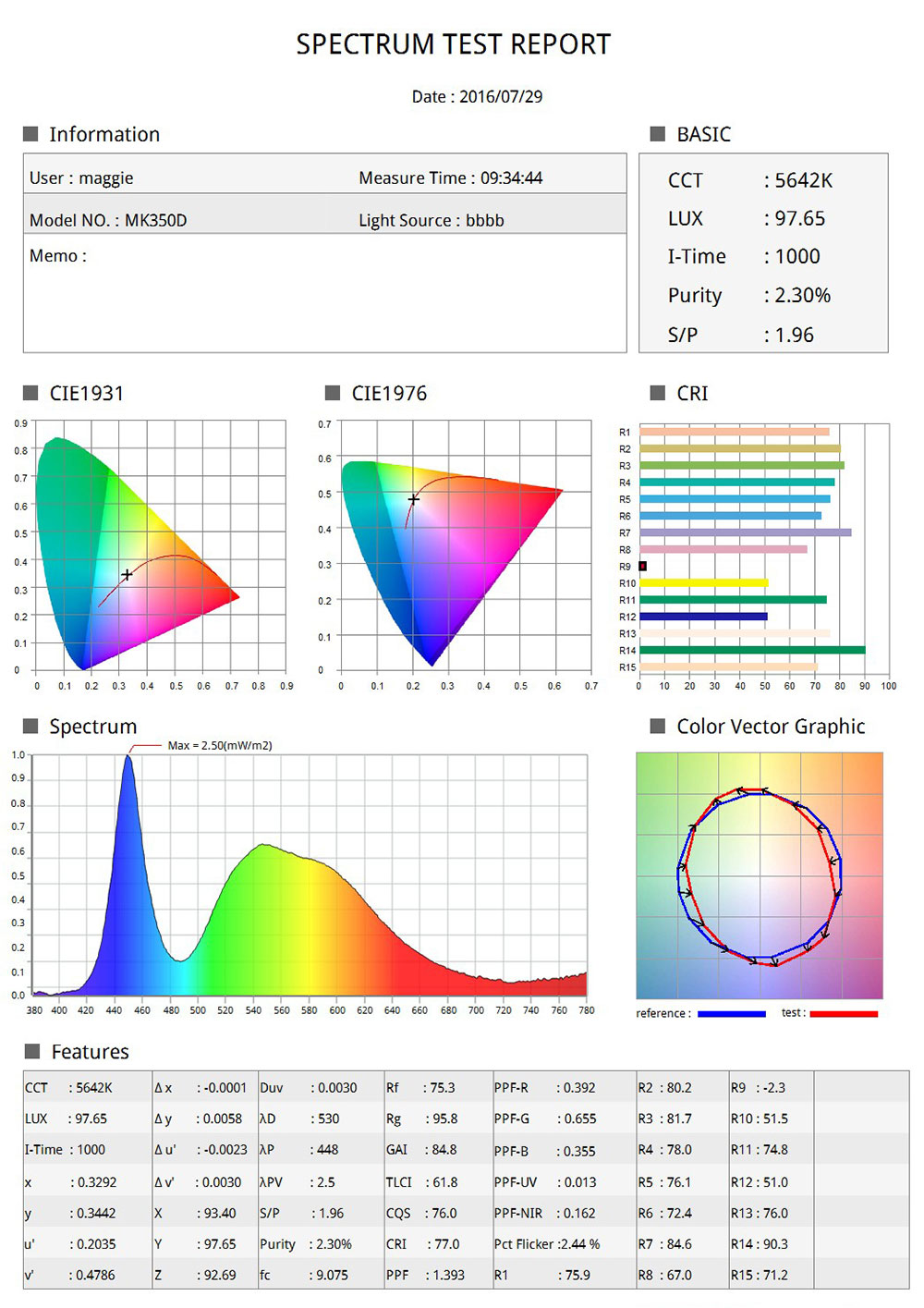Click the BASIC panel icon
924x1308 pixels.
tap(656, 135)
